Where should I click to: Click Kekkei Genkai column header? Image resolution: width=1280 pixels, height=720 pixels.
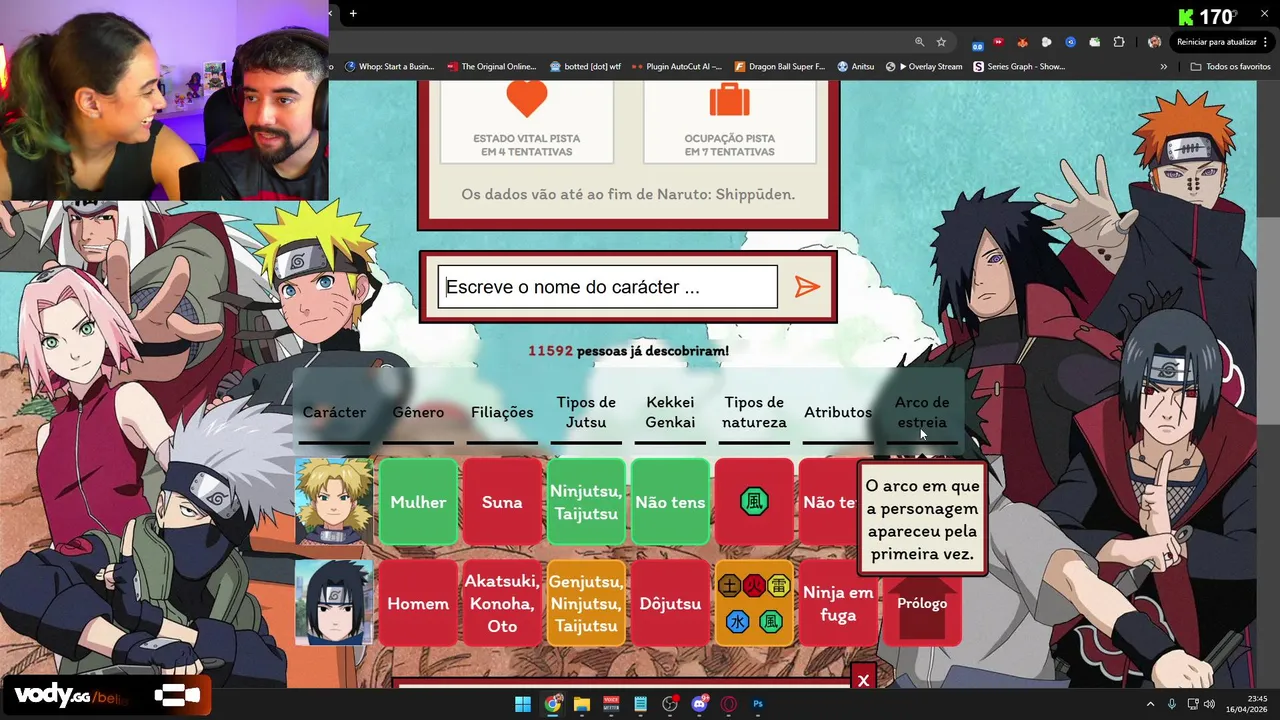pos(670,412)
